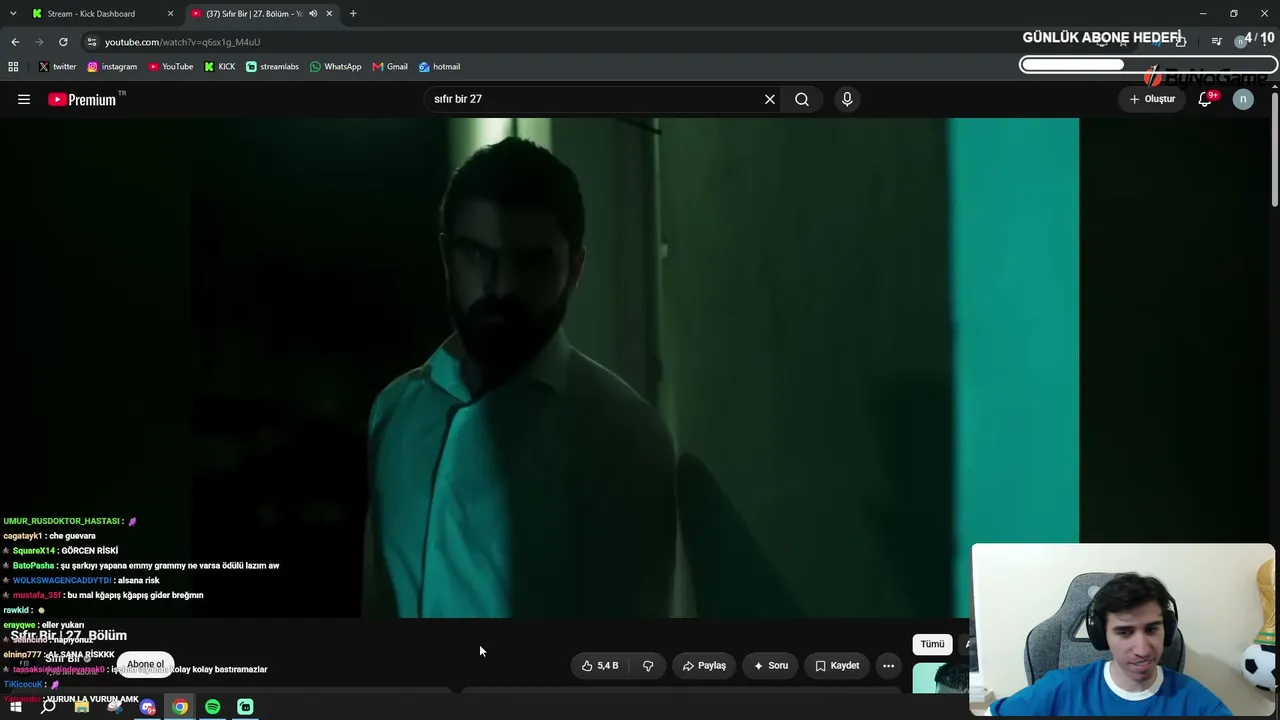The height and width of the screenshot is (720, 1280).
Task: Go to YouTube Premium home logo
Action: pyautogui.click(x=82, y=99)
